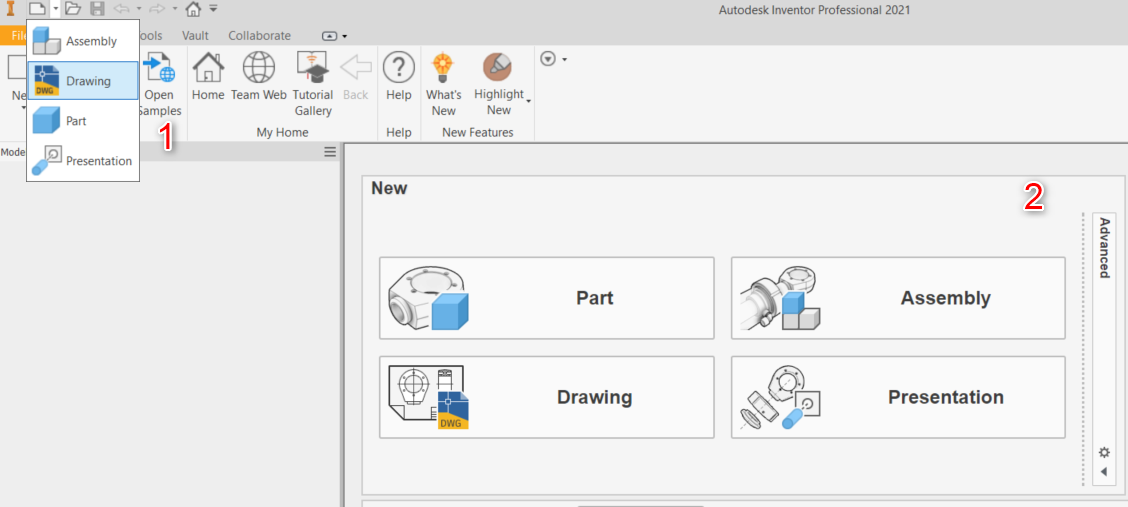Click the Assembly thumbnail image in New panel
Viewport: 1128px width, 507px height.
[780, 298]
